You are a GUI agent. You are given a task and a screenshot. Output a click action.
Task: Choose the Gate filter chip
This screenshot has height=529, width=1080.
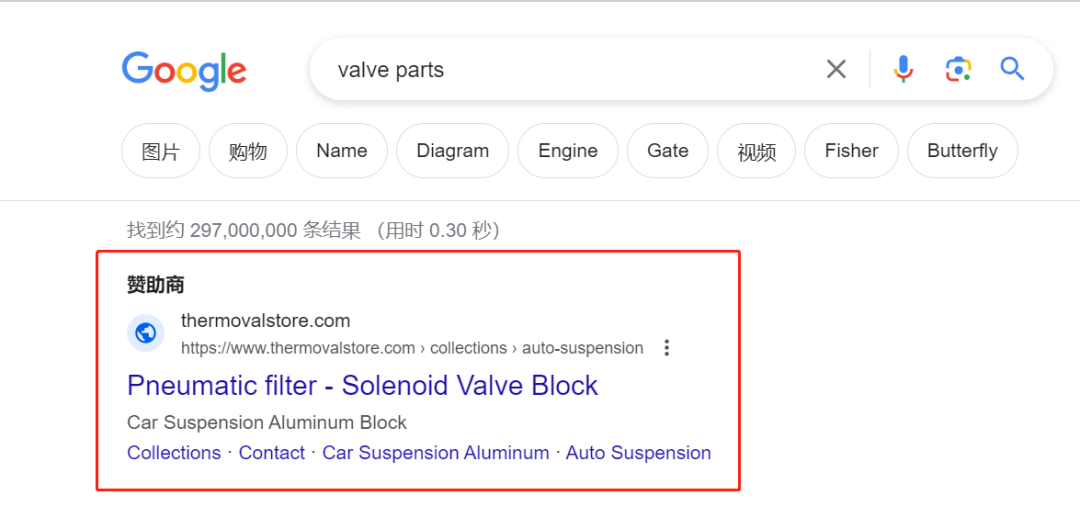coord(667,151)
